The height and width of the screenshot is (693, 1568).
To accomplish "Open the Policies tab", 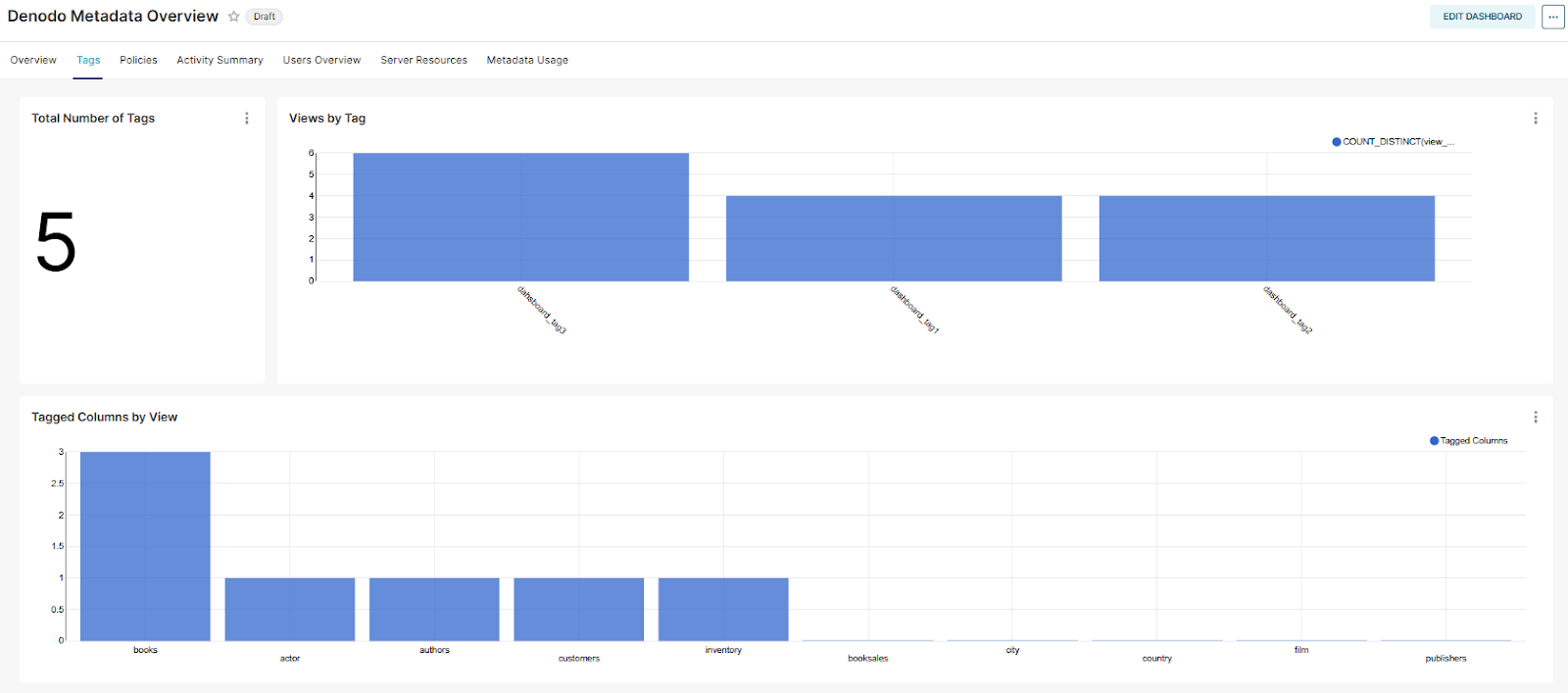I will coord(138,60).
